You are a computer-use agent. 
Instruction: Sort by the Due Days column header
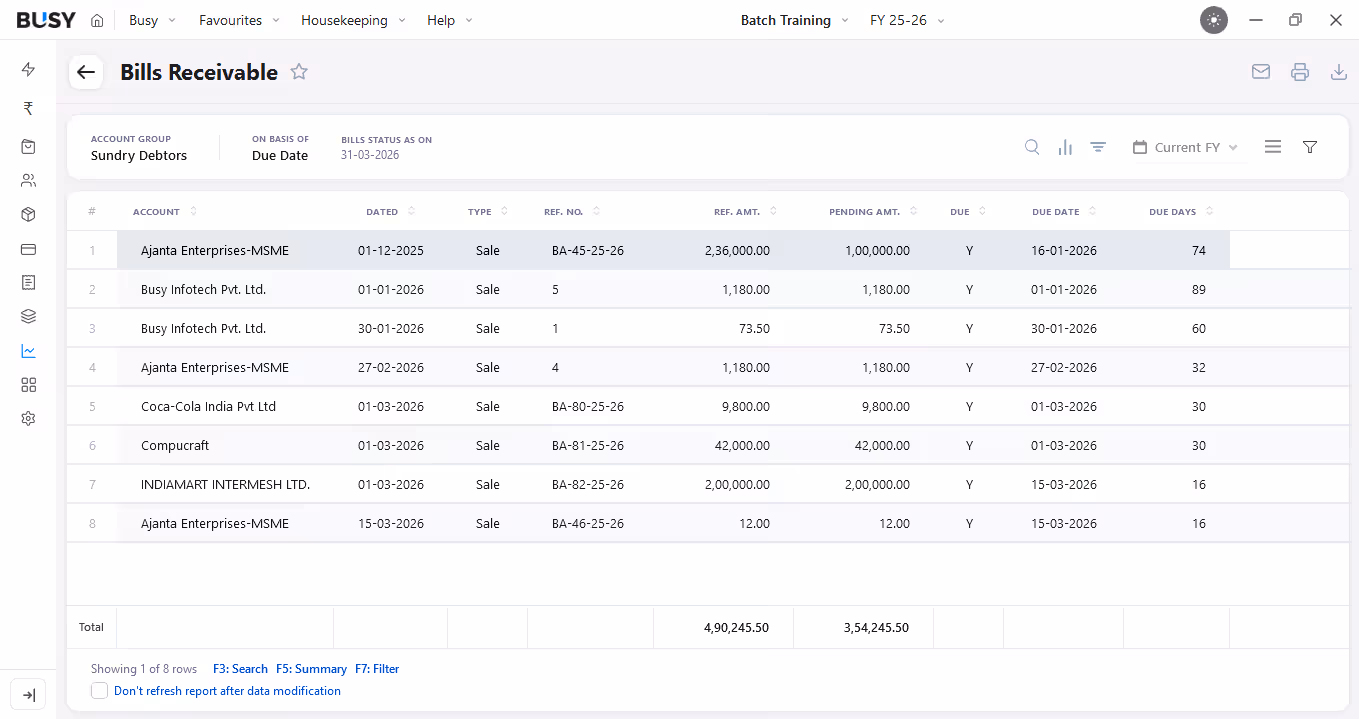pos(1181,212)
